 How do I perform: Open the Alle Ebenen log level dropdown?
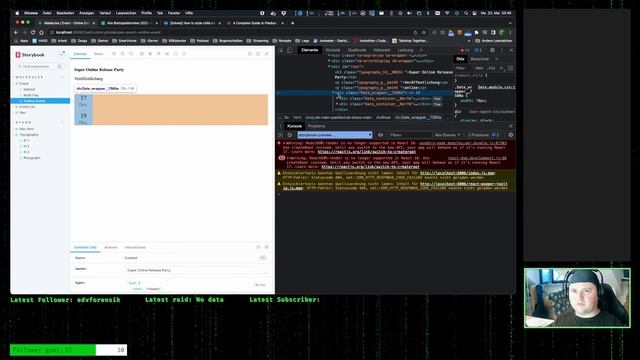tap(447, 135)
